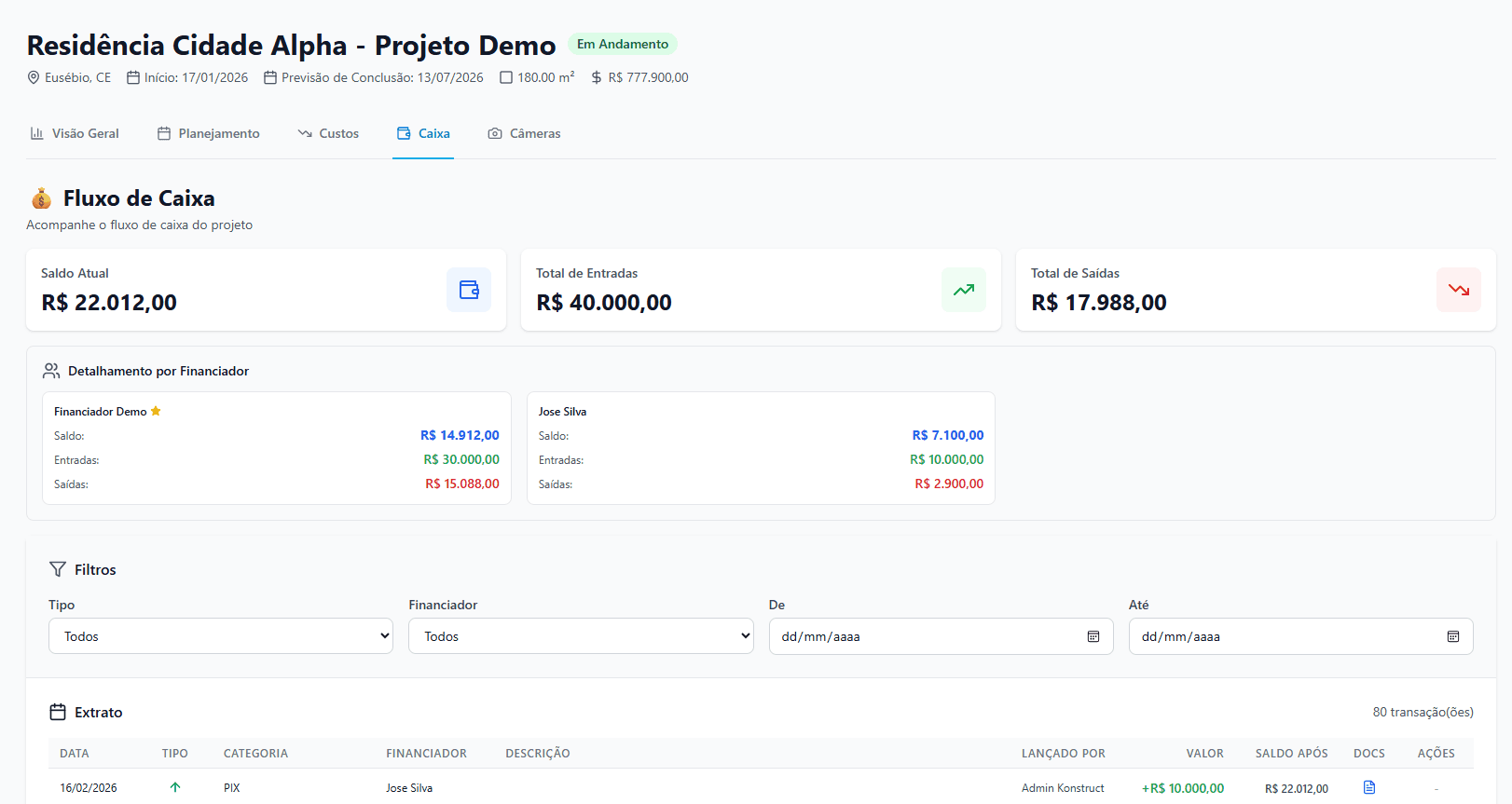The width and height of the screenshot is (1512, 804).
Task: Select the Câmeras tab
Action: (x=524, y=133)
